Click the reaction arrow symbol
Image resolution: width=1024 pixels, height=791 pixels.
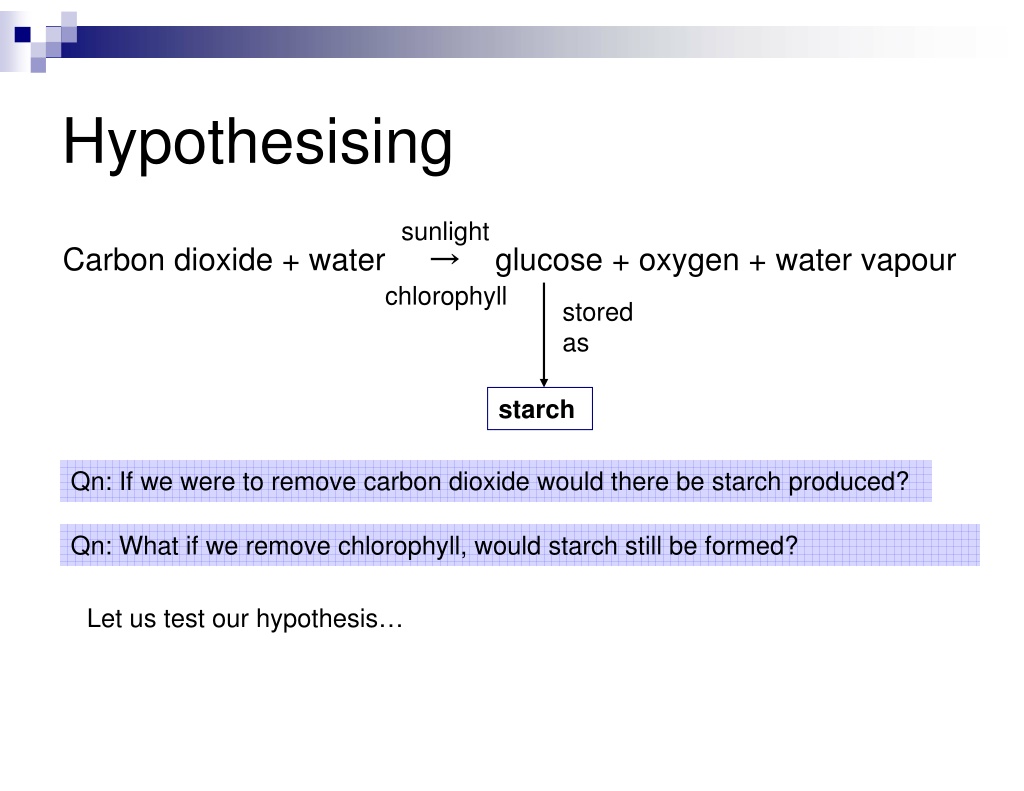[x=445, y=260]
